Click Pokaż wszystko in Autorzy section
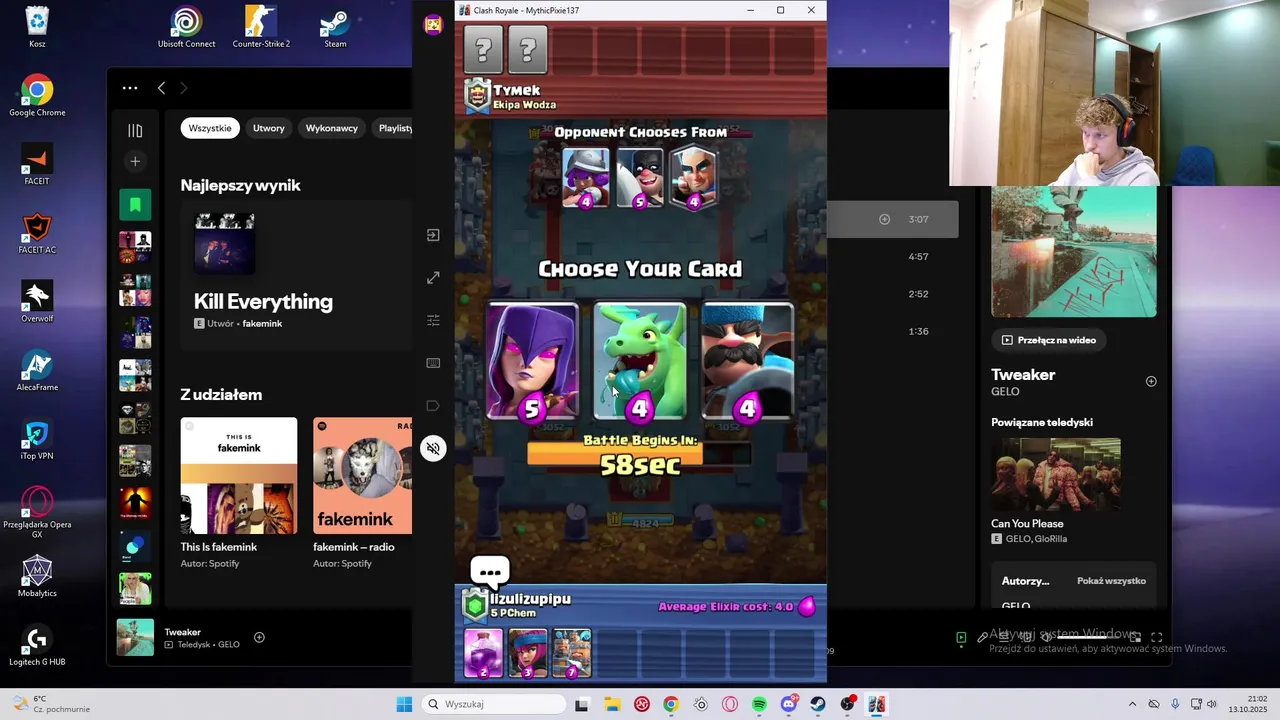The height and width of the screenshot is (720, 1280). tap(1111, 581)
